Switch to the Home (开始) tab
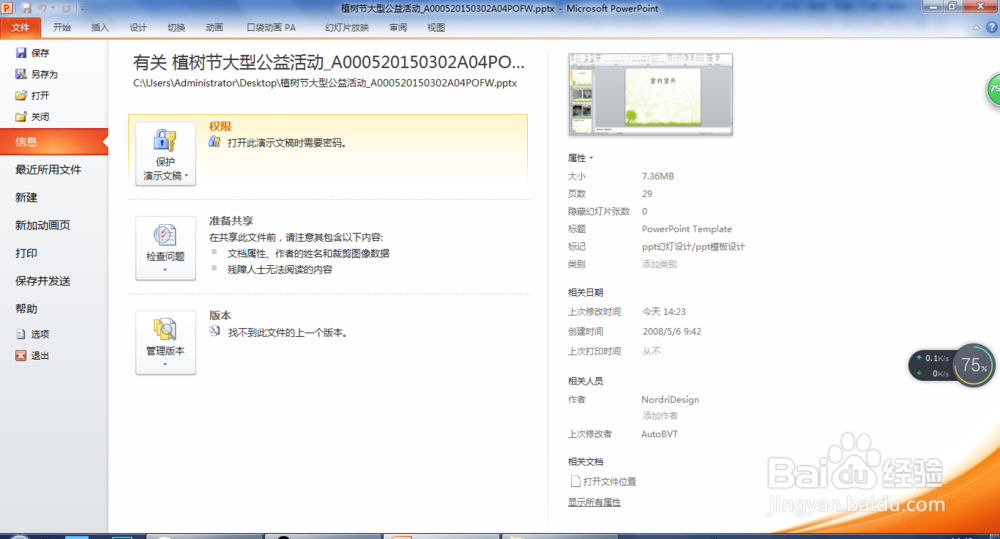 62,27
